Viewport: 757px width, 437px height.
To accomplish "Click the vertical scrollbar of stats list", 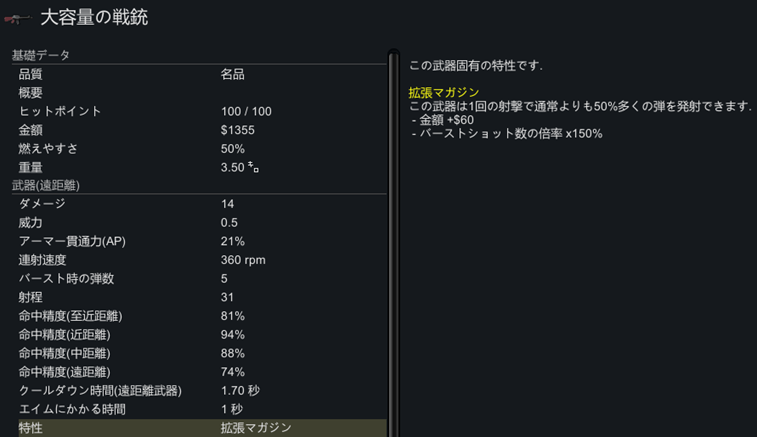I will pos(393,243).
